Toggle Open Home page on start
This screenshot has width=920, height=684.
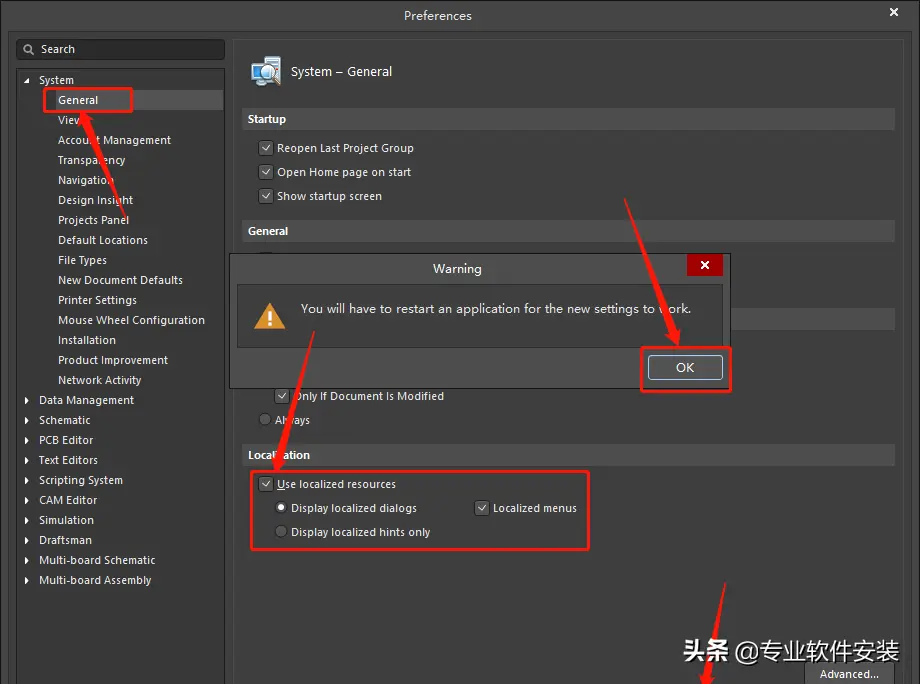(x=266, y=172)
